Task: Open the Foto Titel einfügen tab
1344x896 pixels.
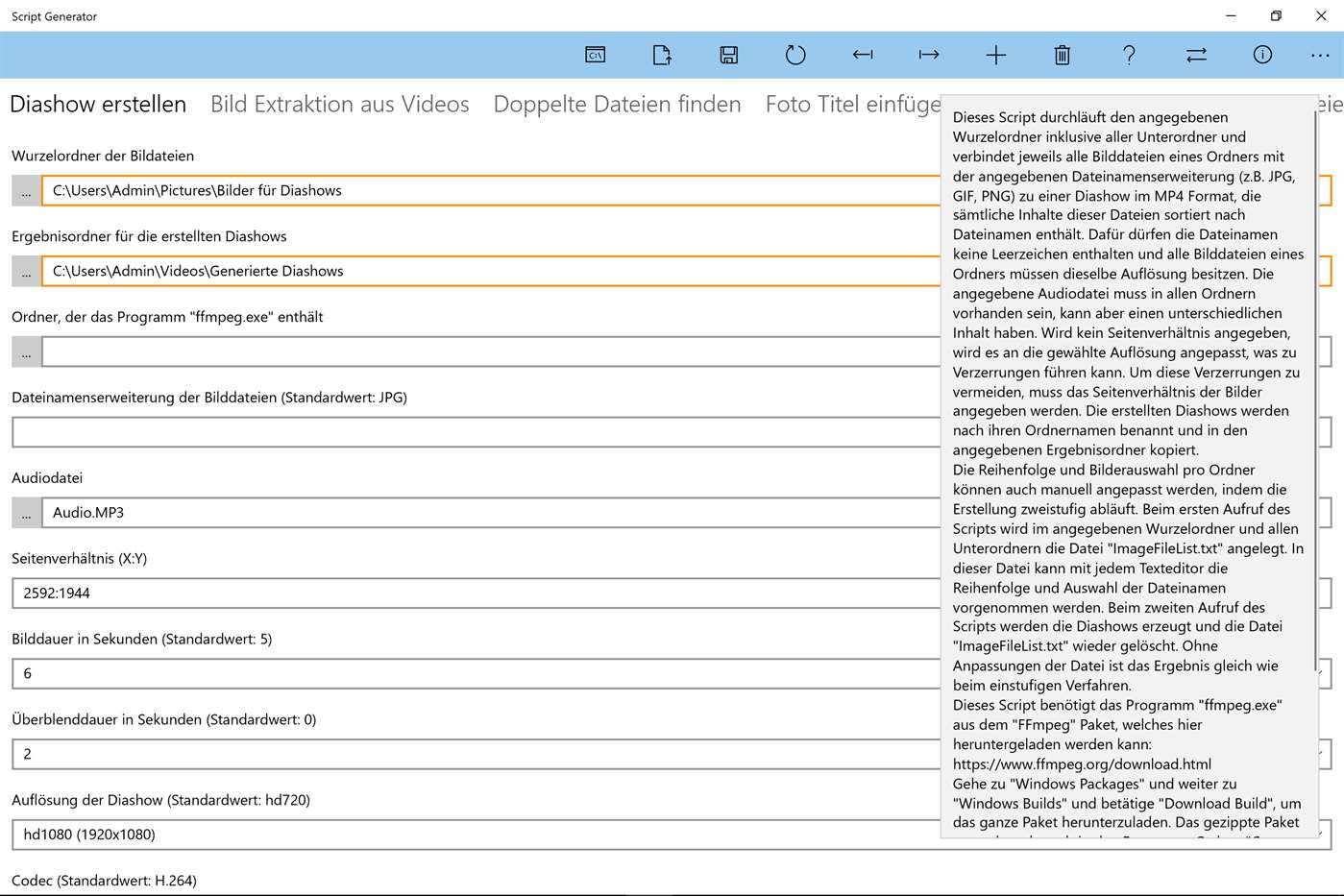Action: (x=853, y=104)
